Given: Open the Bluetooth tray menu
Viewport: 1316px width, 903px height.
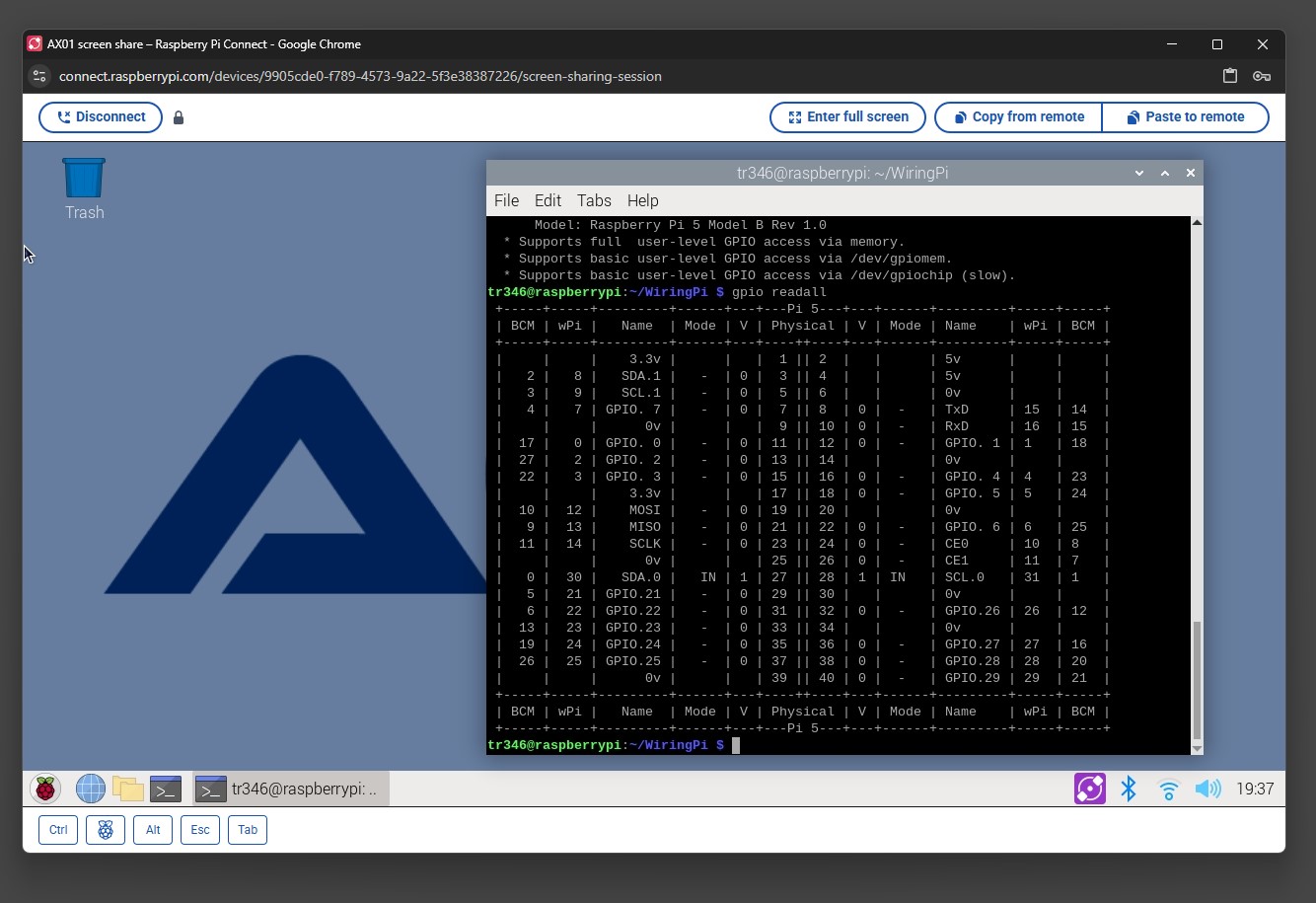Looking at the screenshot, I should (x=1129, y=789).
